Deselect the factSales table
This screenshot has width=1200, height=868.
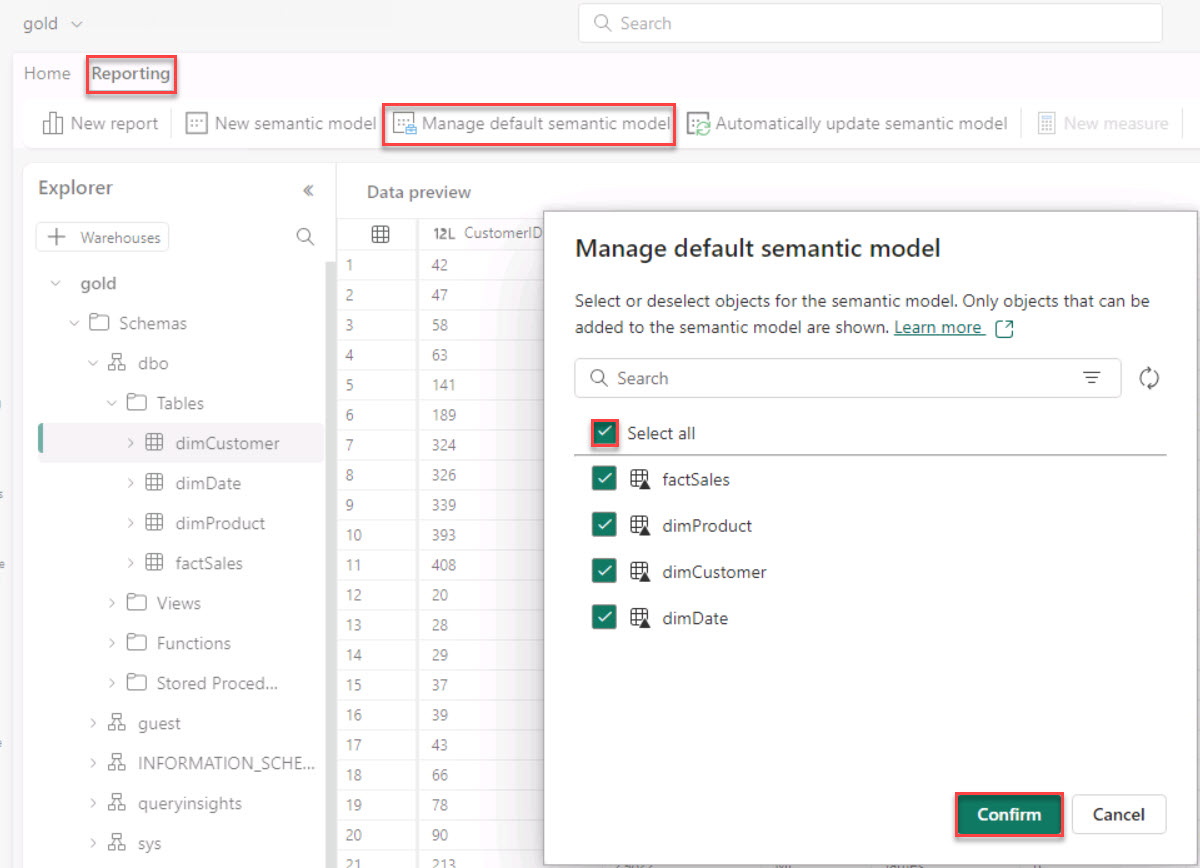(x=604, y=478)
